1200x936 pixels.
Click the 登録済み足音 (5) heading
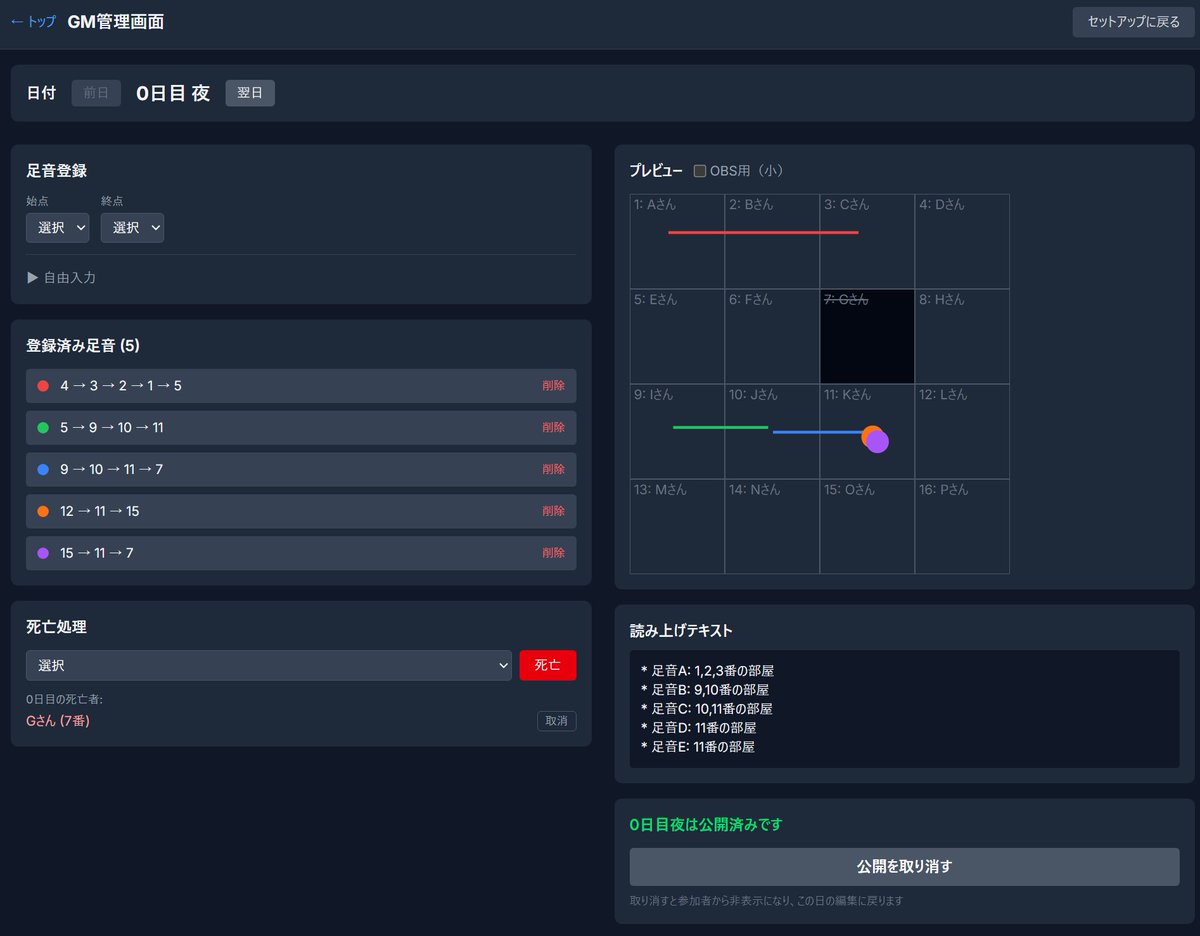tap(83, 346)
